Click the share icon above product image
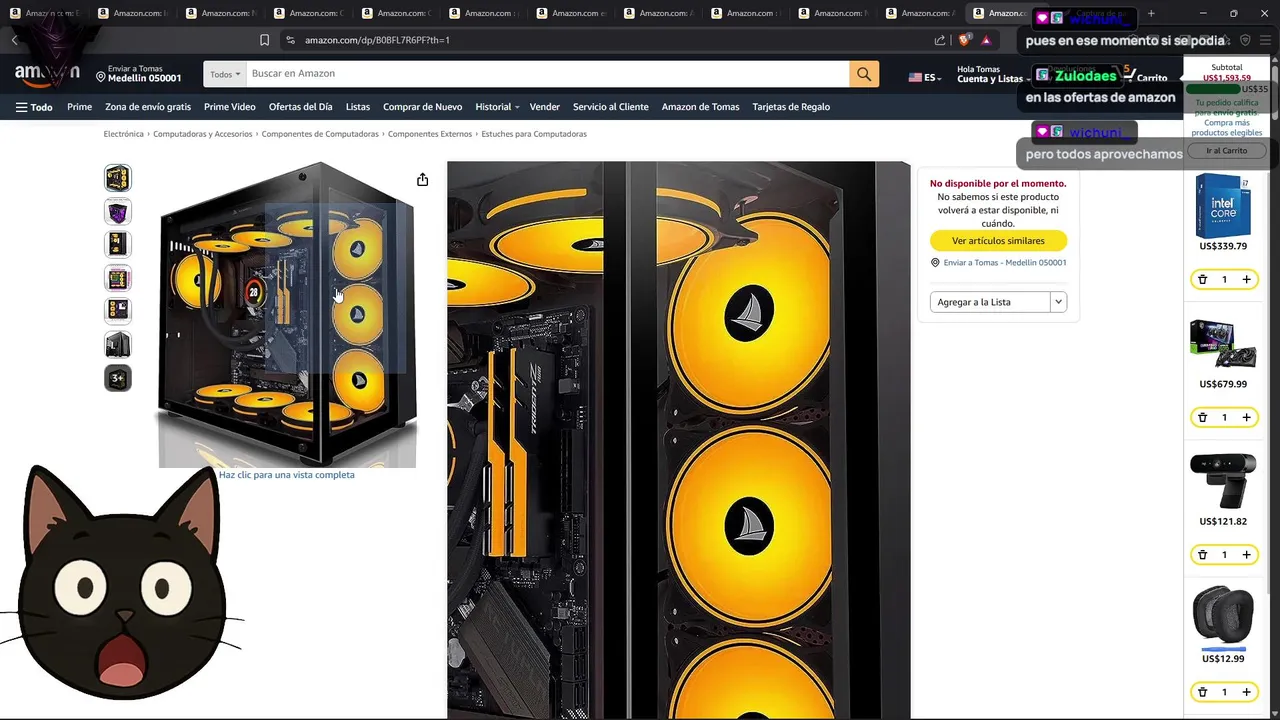Screen dimensions: 1280x720 tap(422, 179)
